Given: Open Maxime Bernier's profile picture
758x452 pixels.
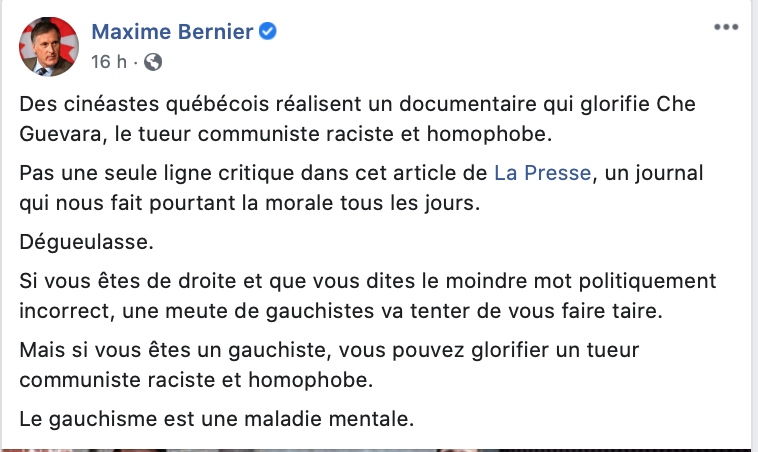Looking at the screenshot, I should coord(49,46).
